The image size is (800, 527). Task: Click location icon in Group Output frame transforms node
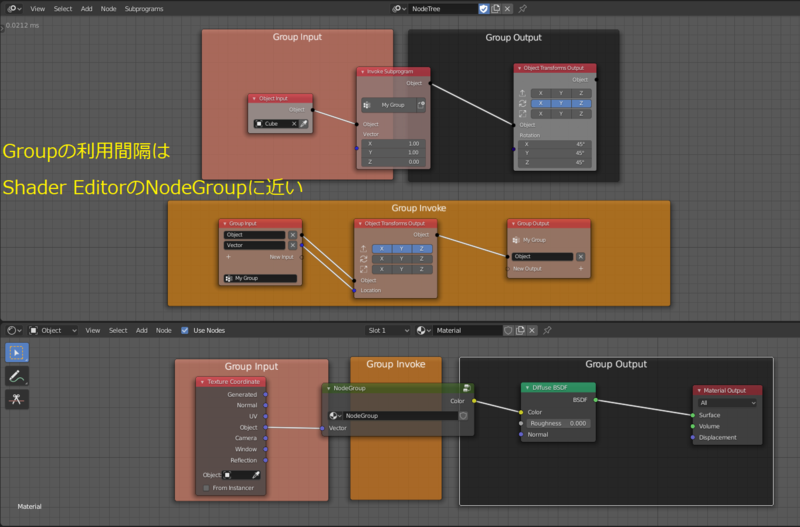pos(522,93)
